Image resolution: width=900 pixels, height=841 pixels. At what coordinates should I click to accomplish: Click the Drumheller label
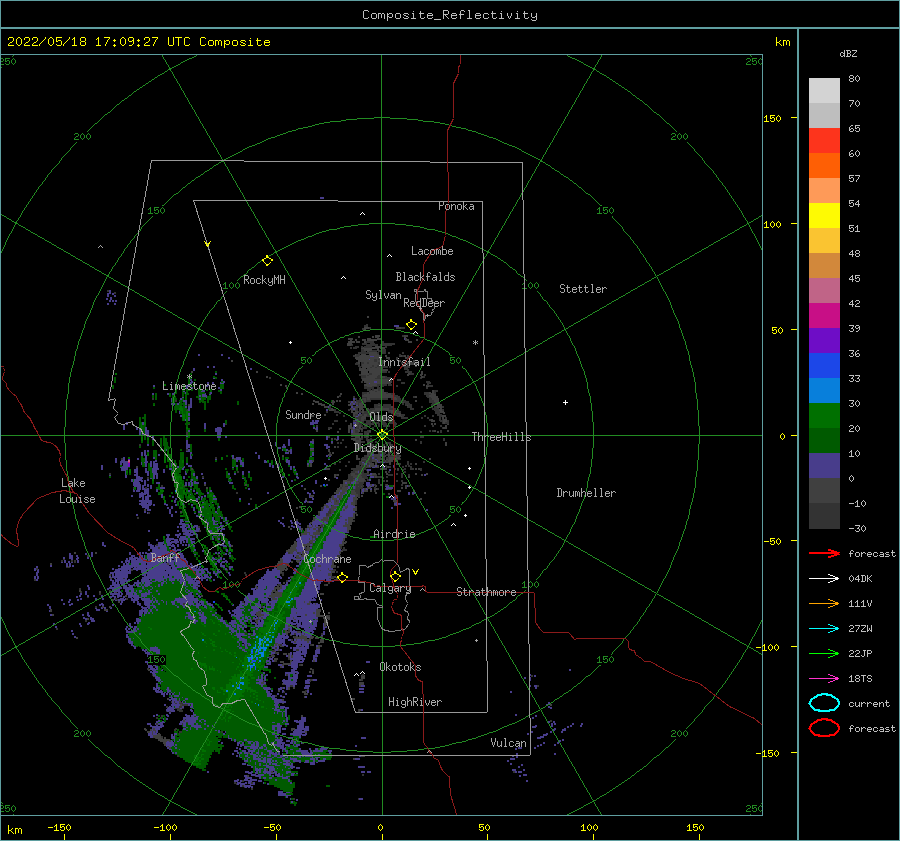(586, 493)
